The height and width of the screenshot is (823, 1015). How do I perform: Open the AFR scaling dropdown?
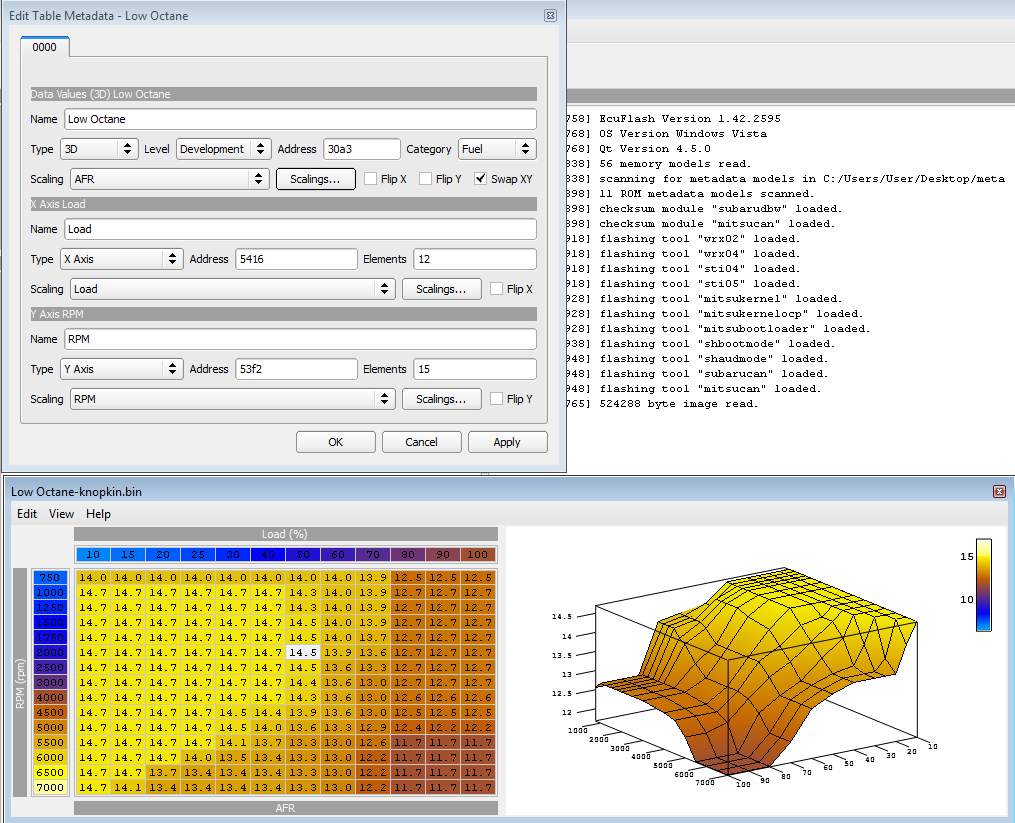(168, 179)
